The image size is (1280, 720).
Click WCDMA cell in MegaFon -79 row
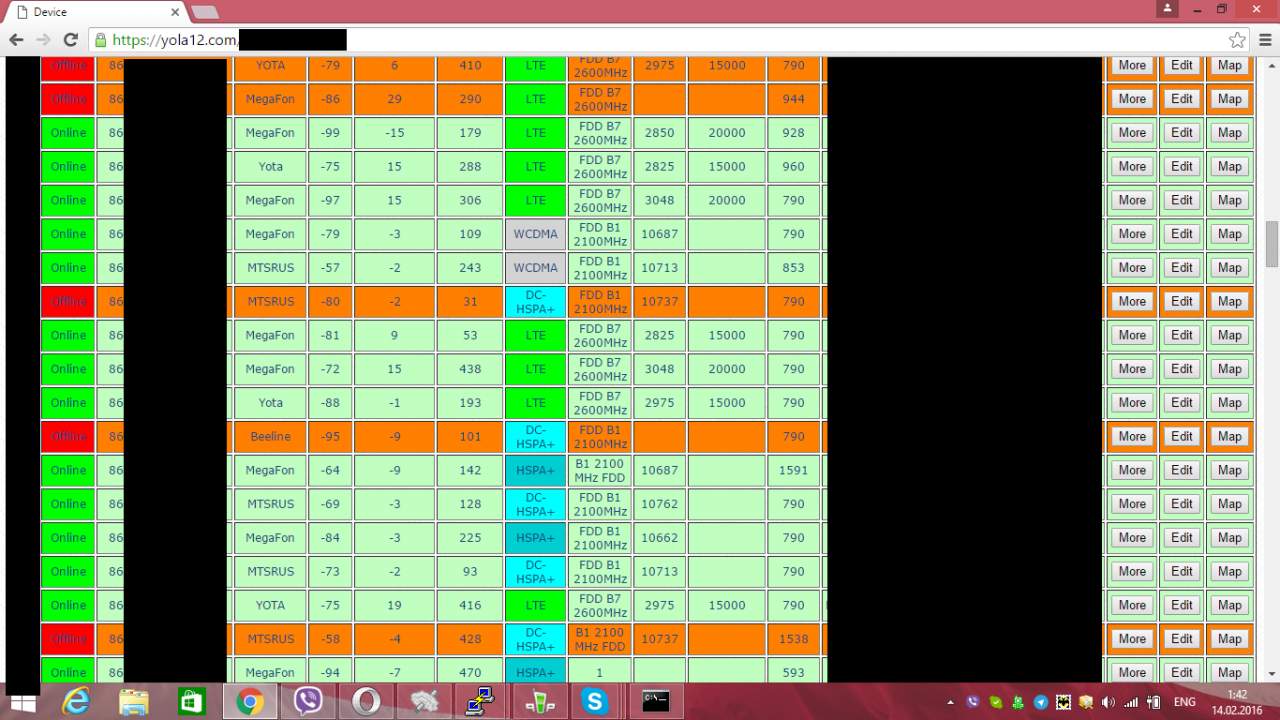click(x=535, y=234)
